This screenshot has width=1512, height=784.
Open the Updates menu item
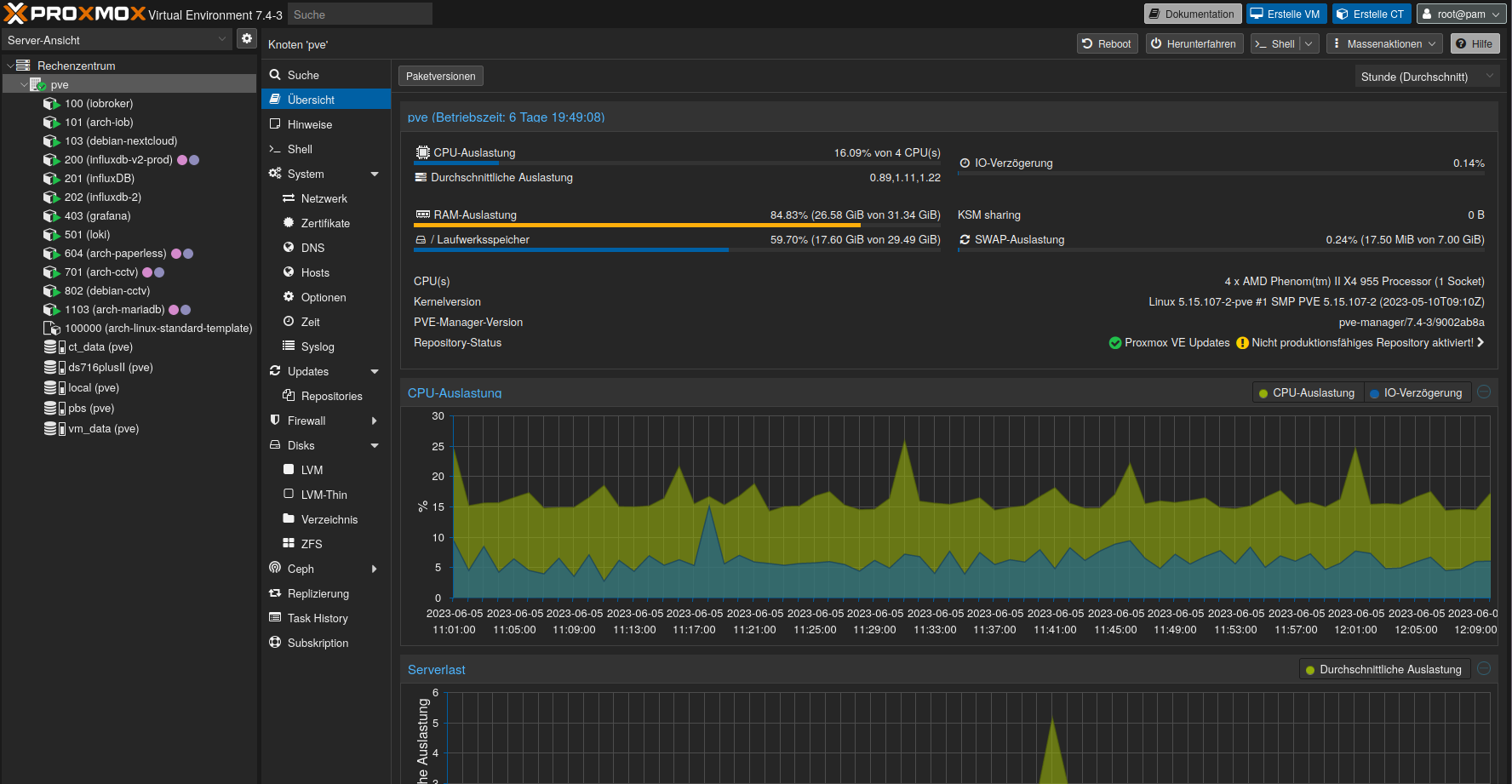pyautogui.click(x=326, y=371)
